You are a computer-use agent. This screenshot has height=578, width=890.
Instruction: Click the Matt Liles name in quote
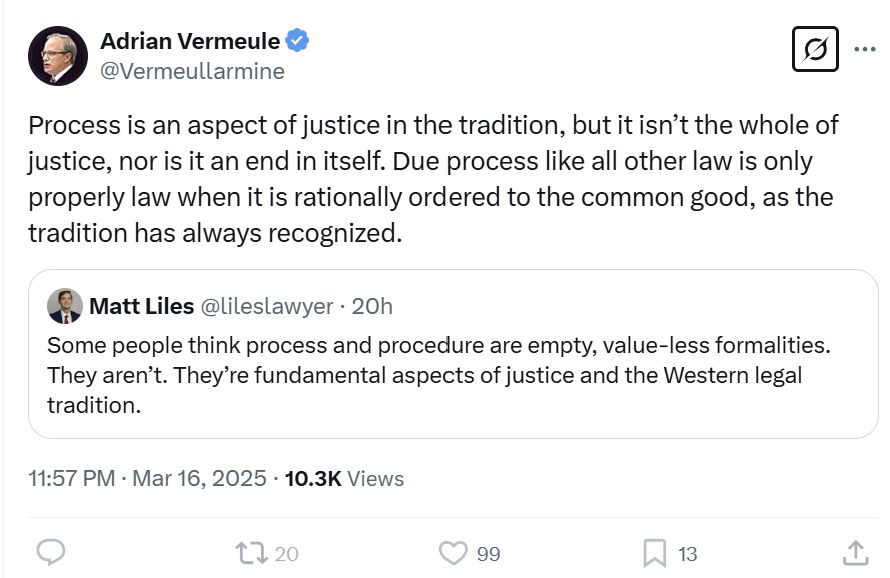tap(141, 306)
